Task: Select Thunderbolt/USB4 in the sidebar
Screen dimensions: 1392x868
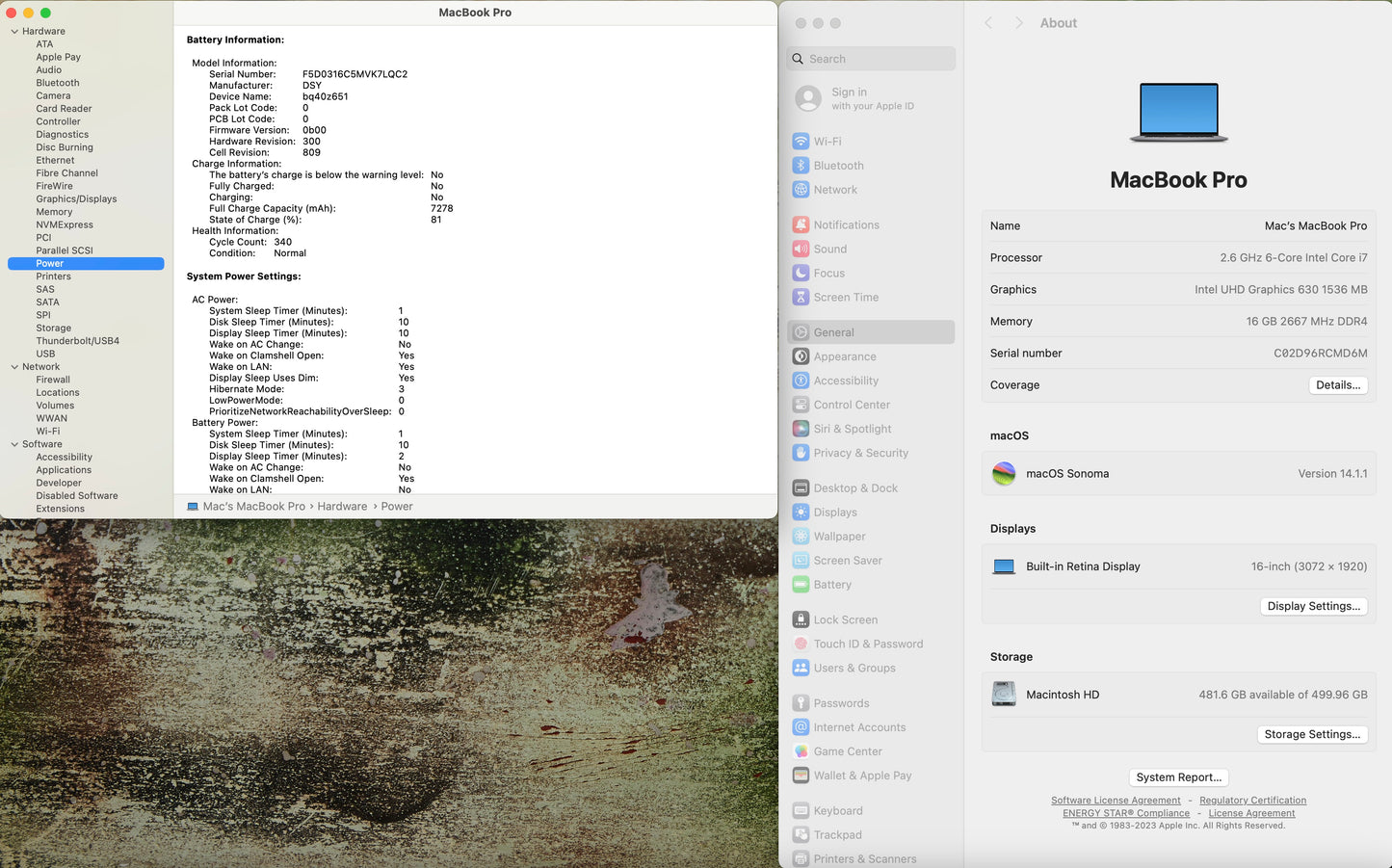Action: point(77,341)
